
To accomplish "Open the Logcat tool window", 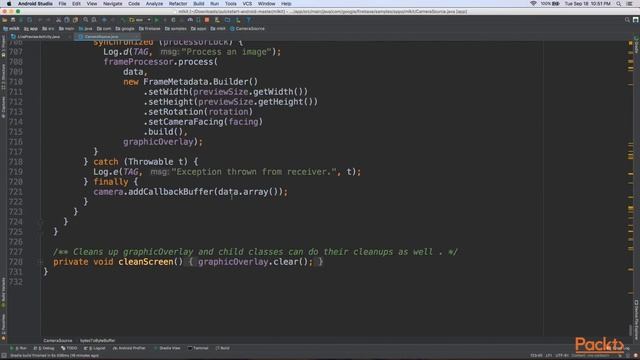I will [95, 348].
